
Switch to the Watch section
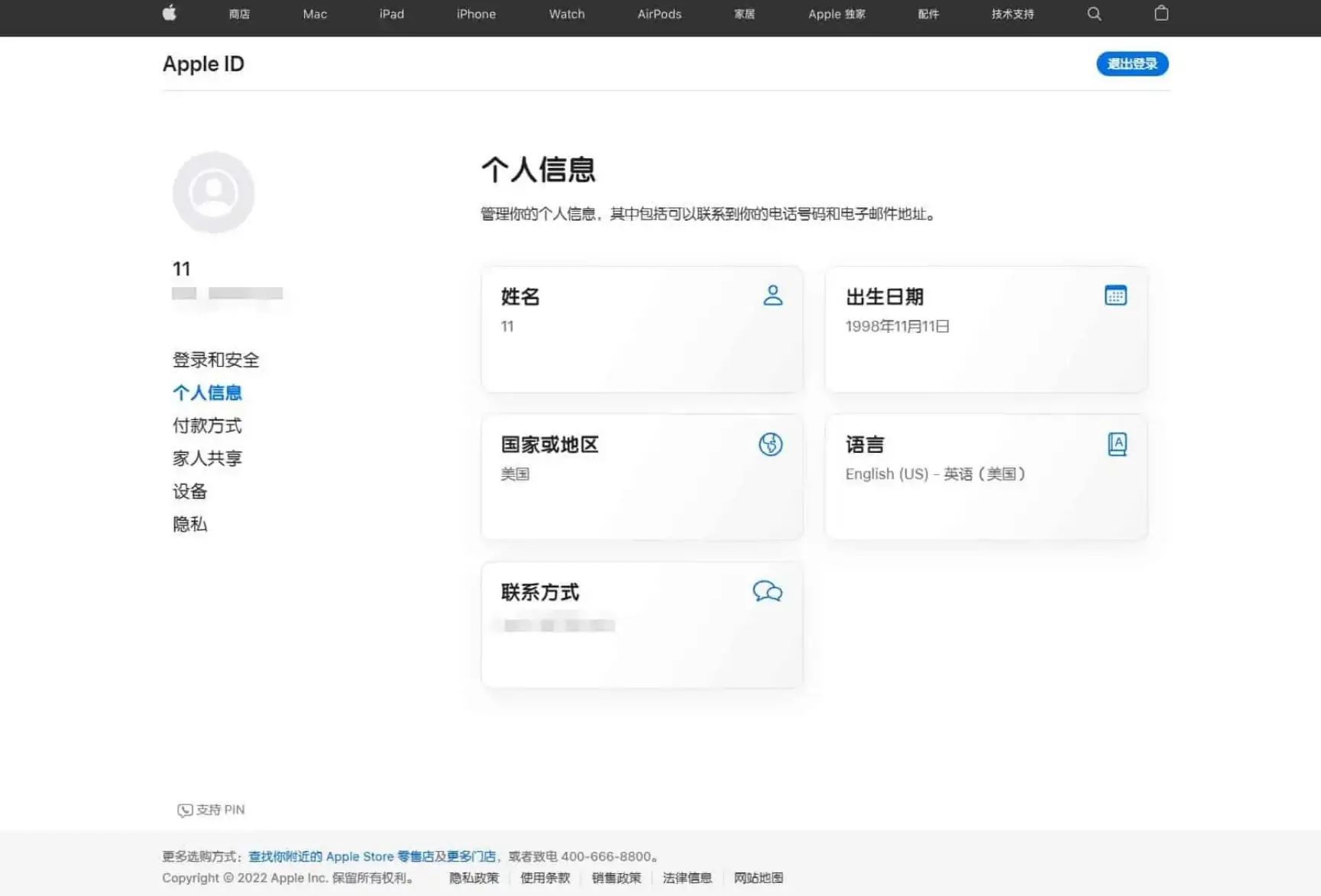pyautogui.click(x=565, y=13)
